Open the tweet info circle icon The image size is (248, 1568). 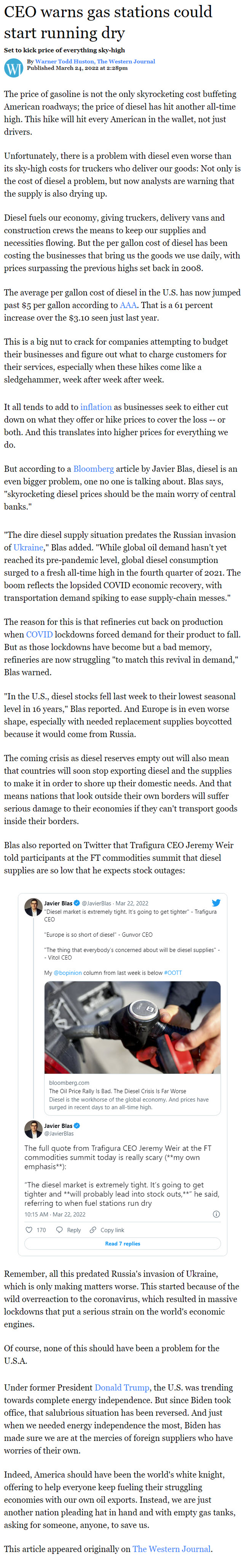216,1214
